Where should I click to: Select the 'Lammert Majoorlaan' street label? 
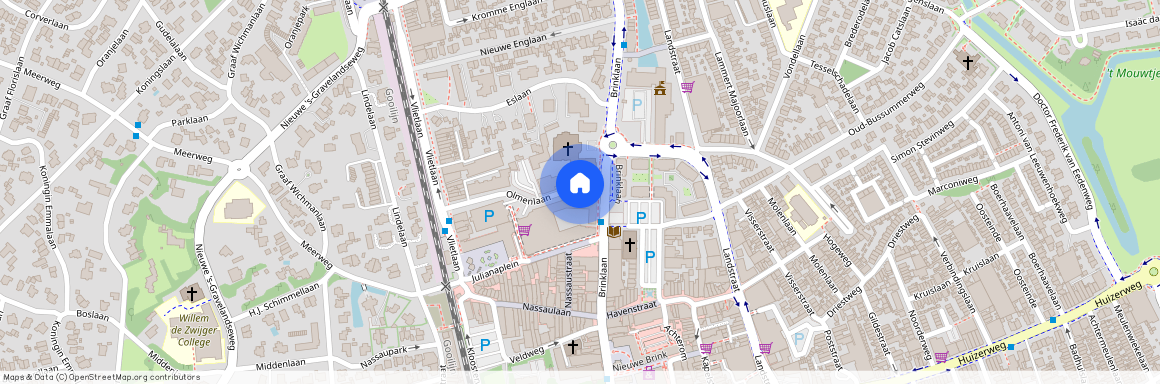click(731, 93)
